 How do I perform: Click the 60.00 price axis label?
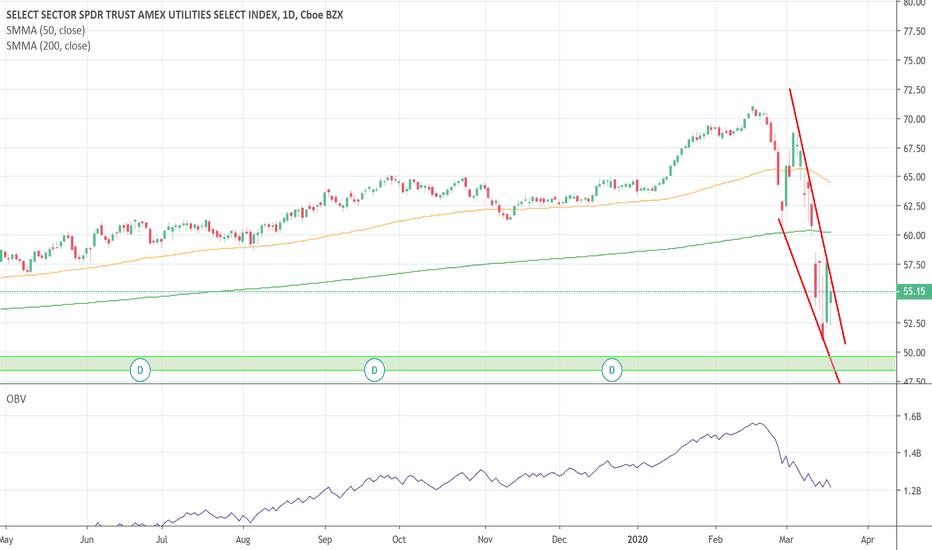coord(914,235)
